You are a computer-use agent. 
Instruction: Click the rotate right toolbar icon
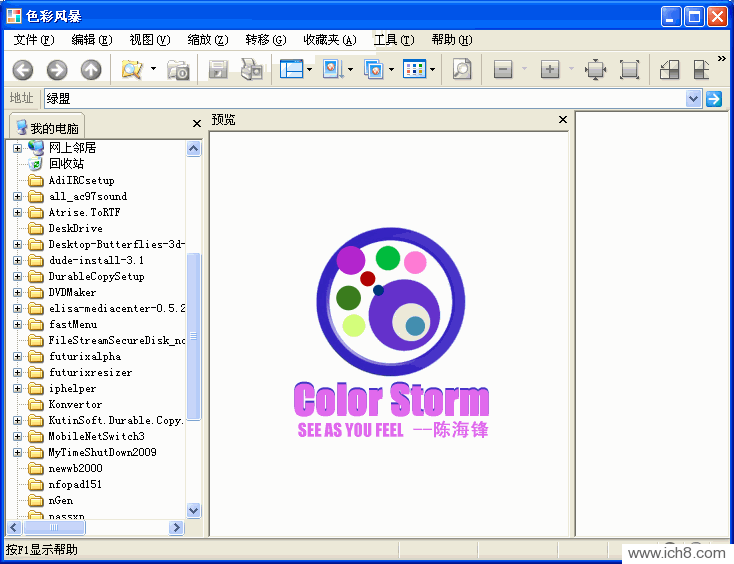[x=701, y=70]
